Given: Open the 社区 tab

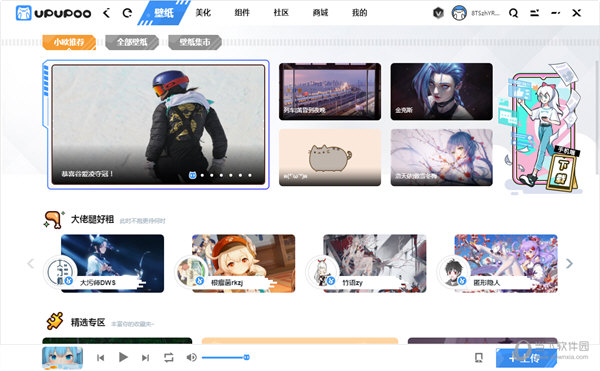Looking at the screenshot, I should (x=281, y=13).
